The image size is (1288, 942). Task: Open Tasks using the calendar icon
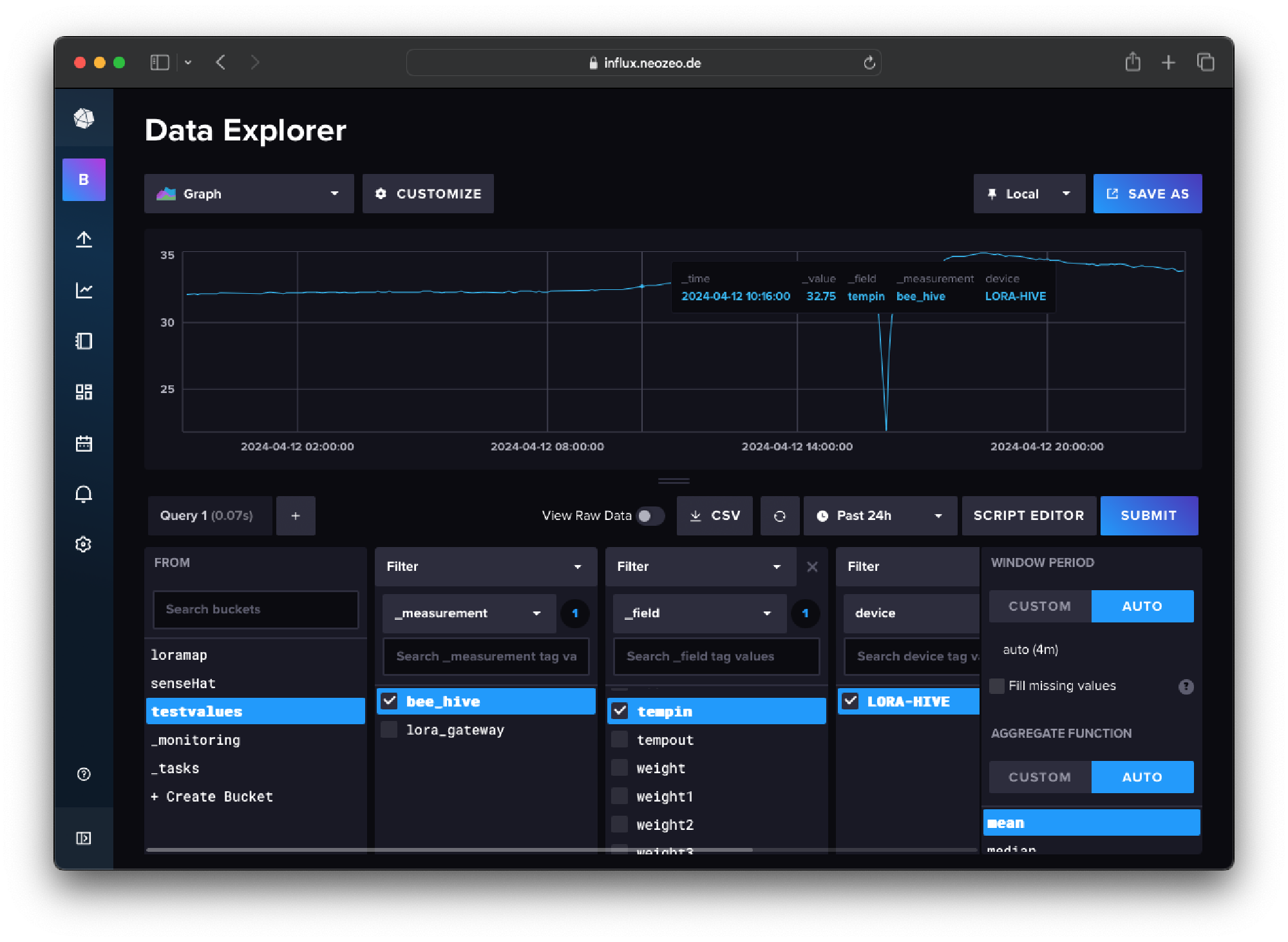pyautogui.click(x=84, y=443)
